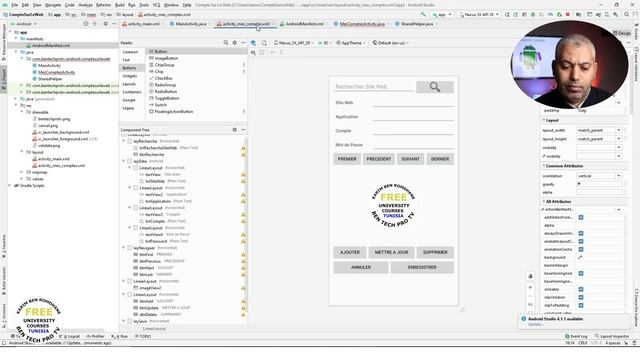The height and width of the screenshot is (360, 640).
Task: Open the Nexus device selector in main toolbar
Action: pos(479,14)
